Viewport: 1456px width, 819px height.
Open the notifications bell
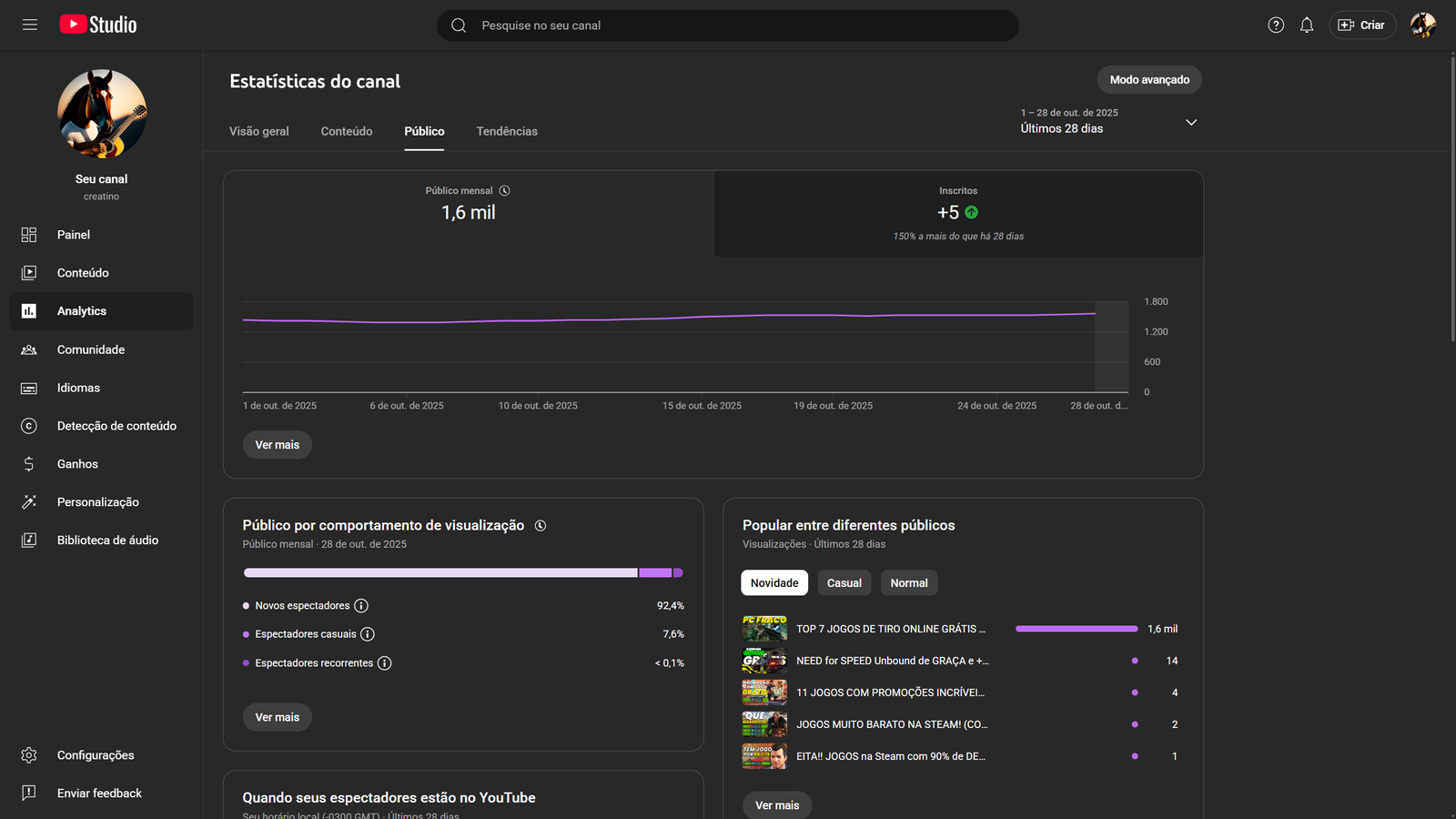point(1307,25)
